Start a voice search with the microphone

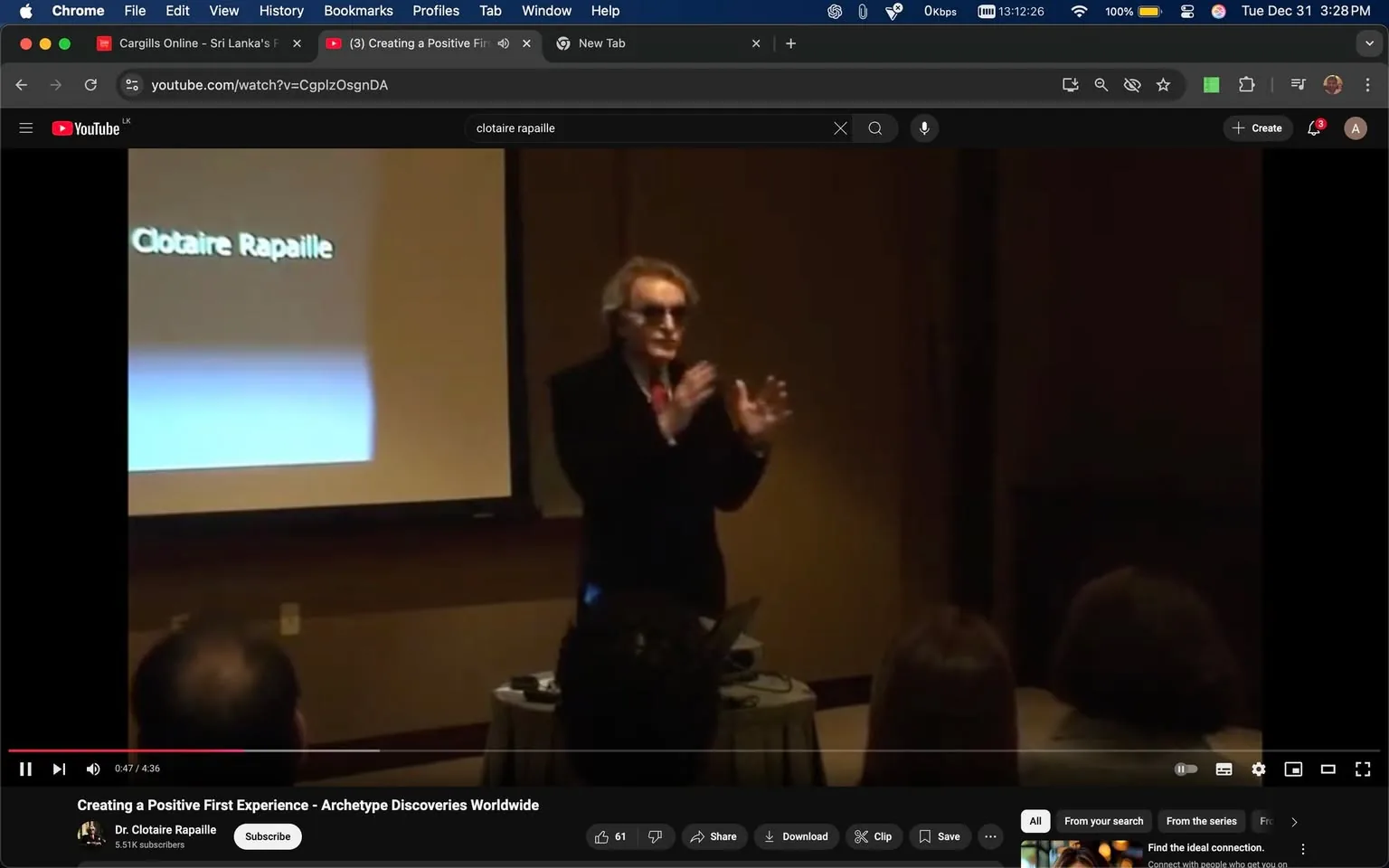(923, 127)
